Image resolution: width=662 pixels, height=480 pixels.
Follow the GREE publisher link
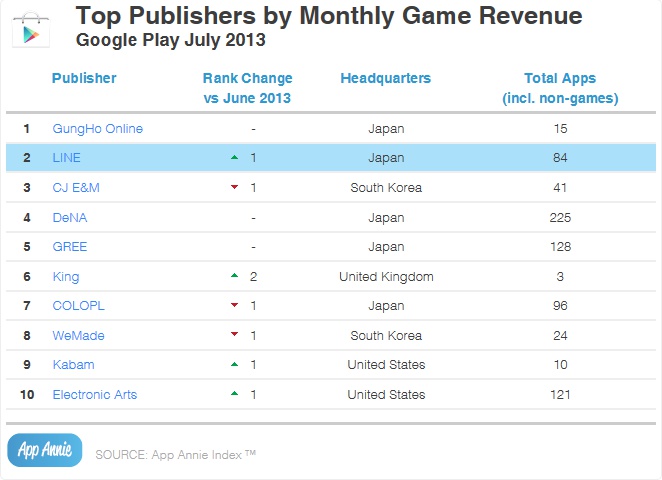(x=69, y=247)
